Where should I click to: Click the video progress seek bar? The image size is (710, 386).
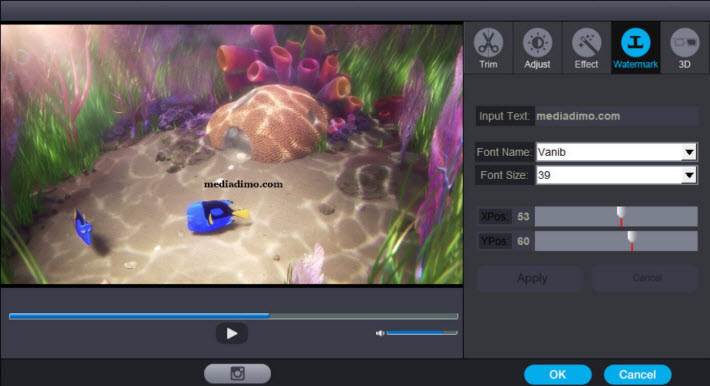point(233,316)
